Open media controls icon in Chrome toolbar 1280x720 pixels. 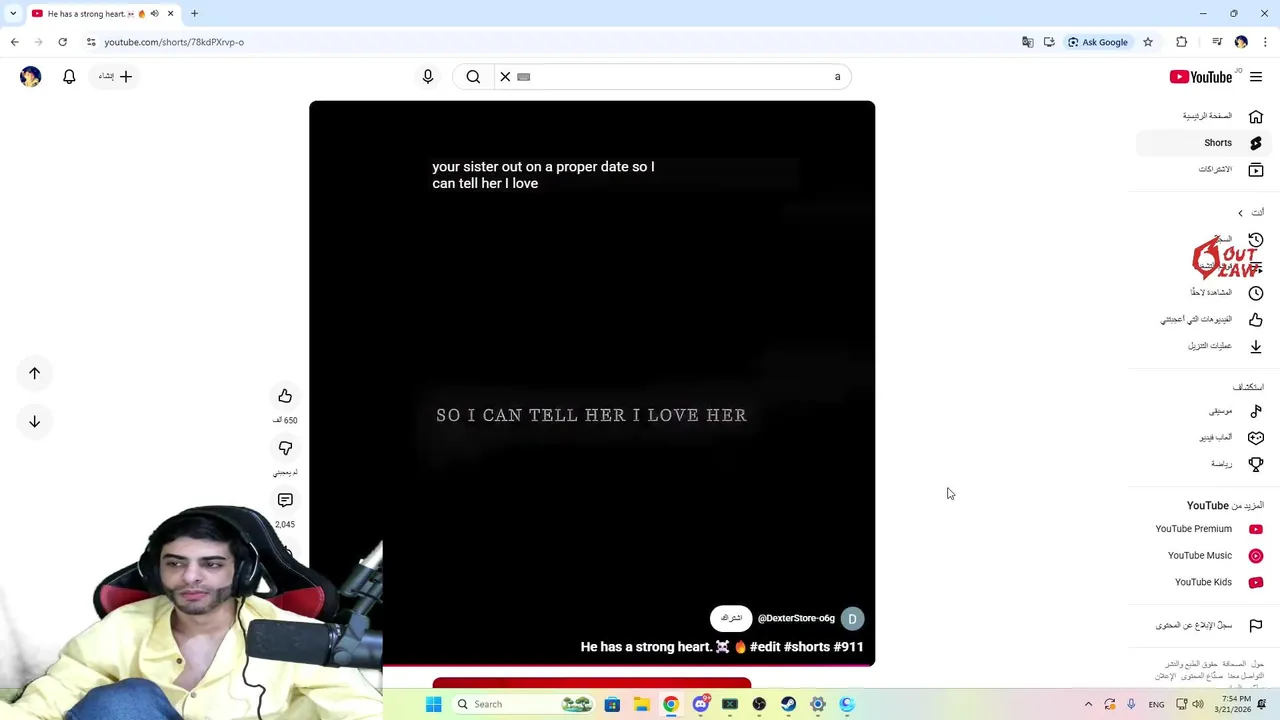(1217, 42)
